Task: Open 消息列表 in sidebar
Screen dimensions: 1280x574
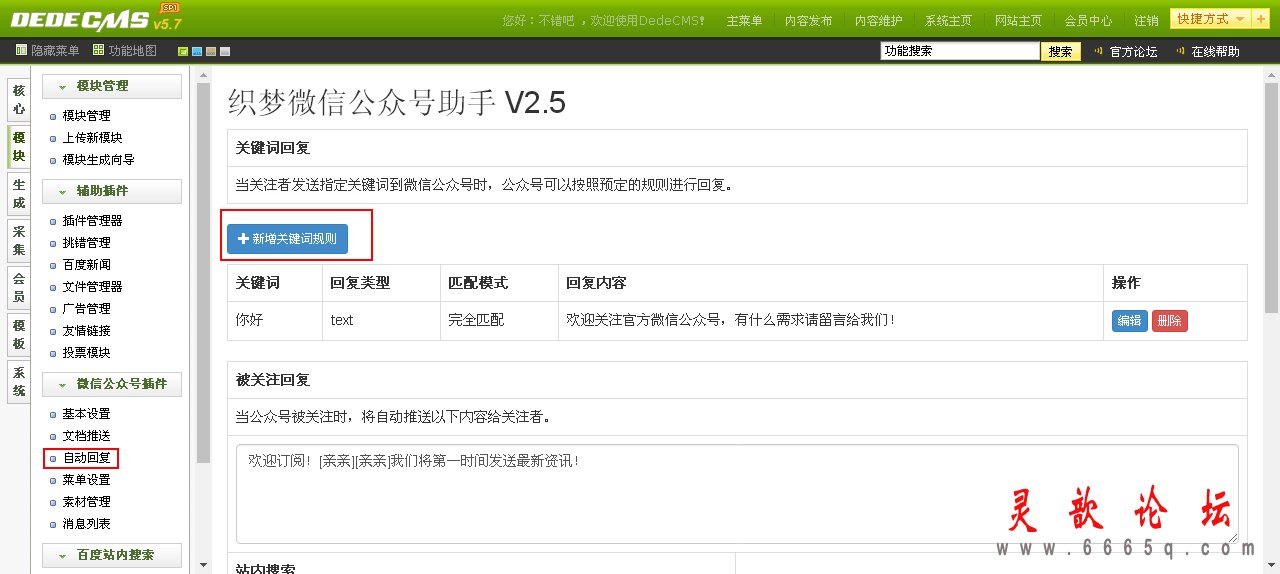Action: (86, 524)
